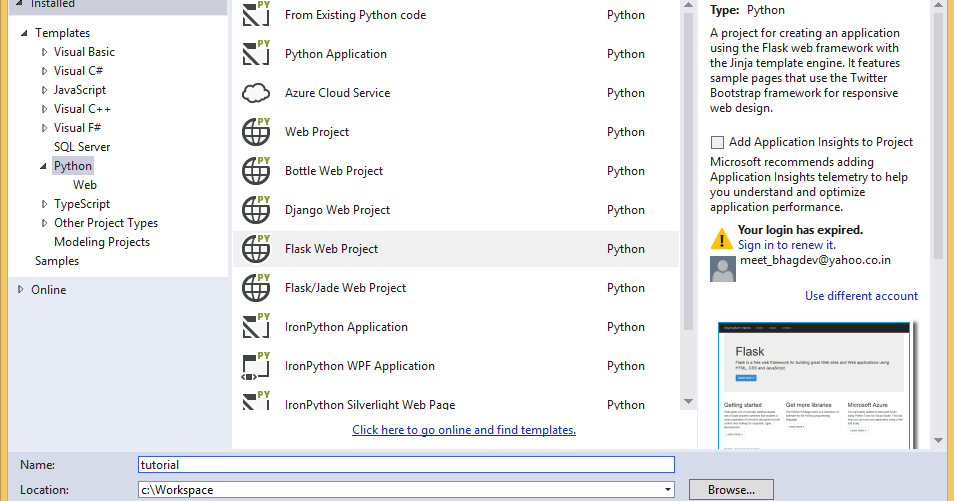Select Django Web Project template name
Screen dimensions: 954x501
(x=337, y=210)
